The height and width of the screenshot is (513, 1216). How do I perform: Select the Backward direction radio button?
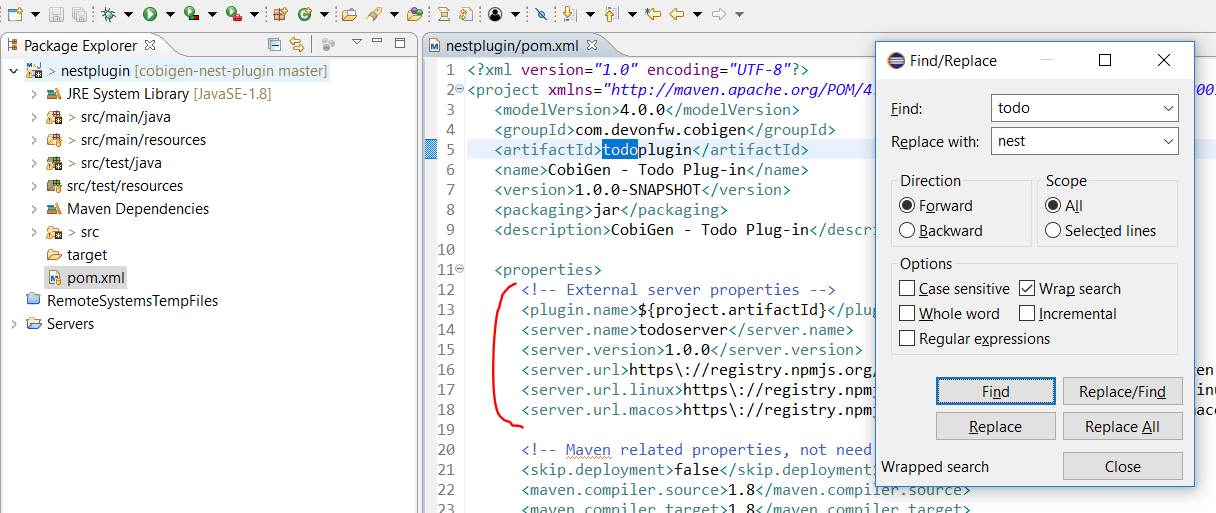pos(907,231)
